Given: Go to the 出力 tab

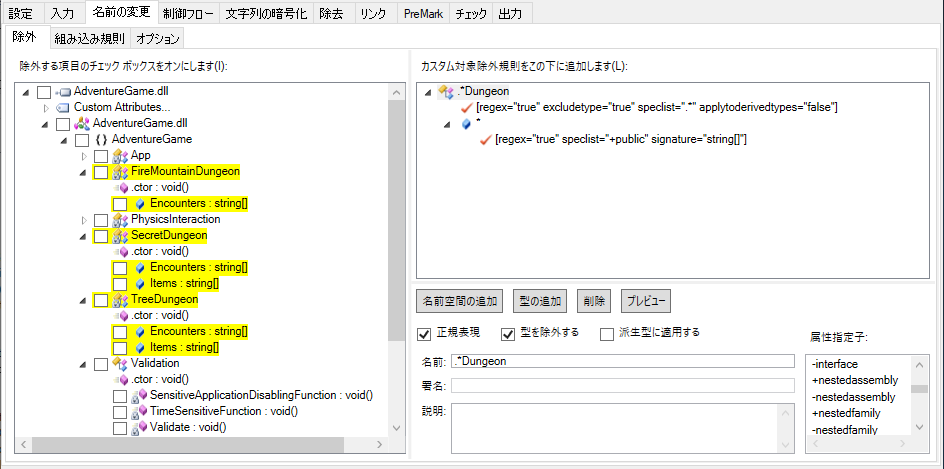Looking at the screenshot, I should pos(511,14).
